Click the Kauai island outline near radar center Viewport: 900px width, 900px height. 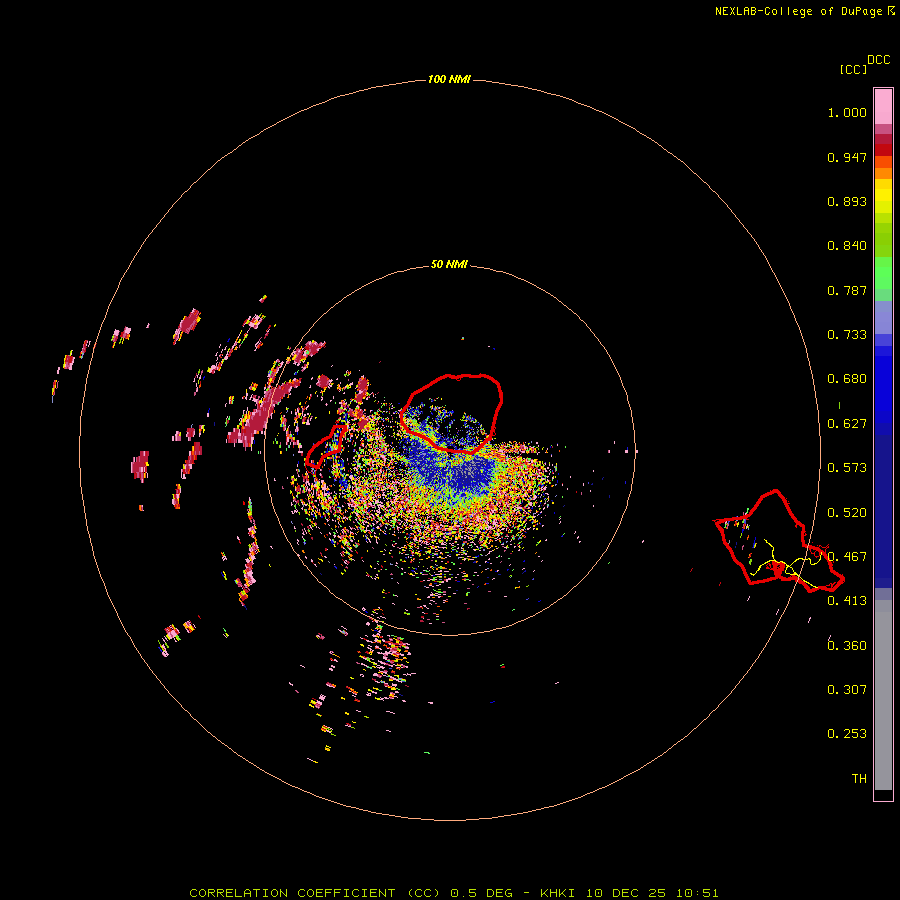pos(451,413)
